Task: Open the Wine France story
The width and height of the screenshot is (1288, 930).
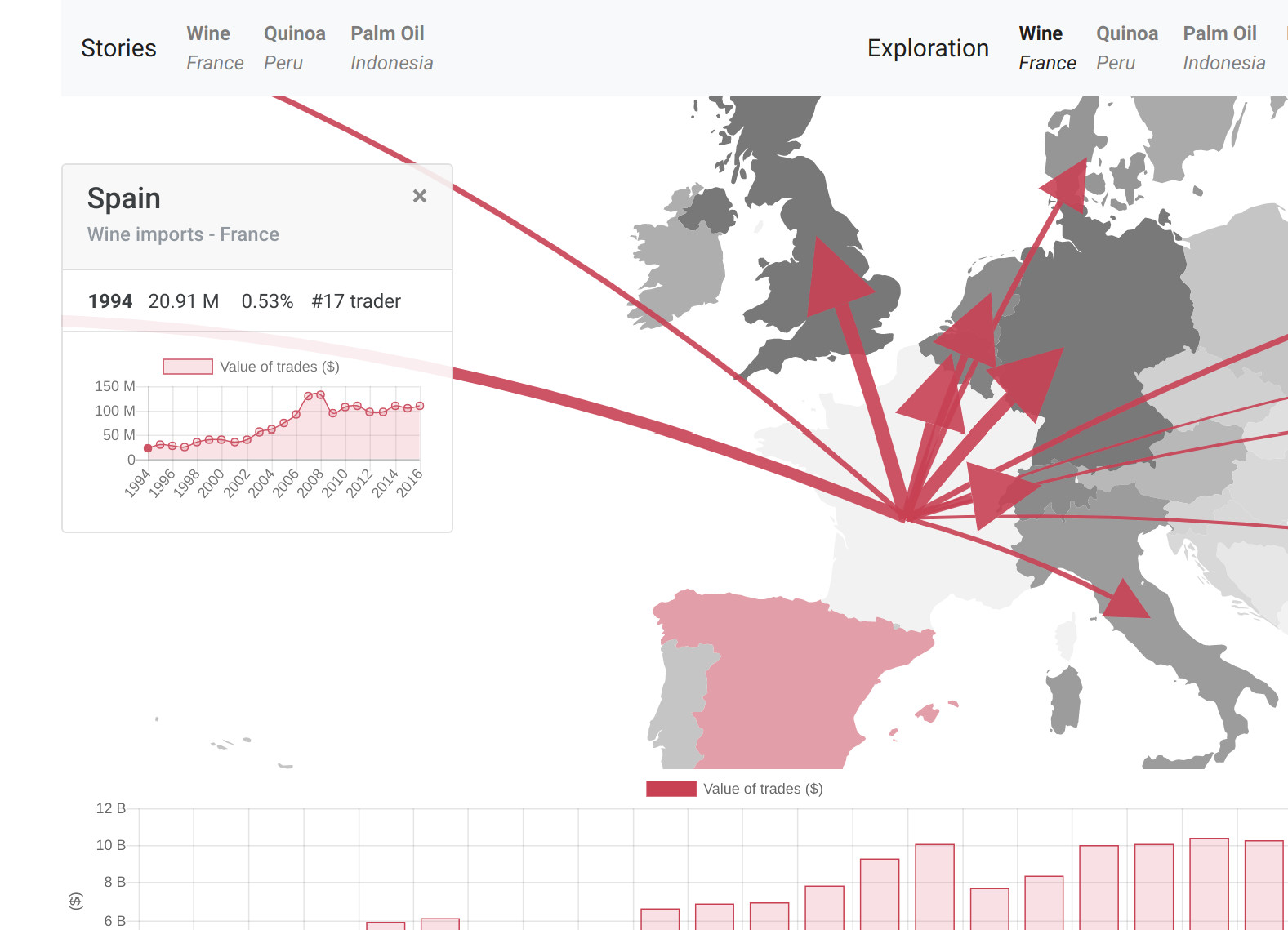Action: [215, 48]
